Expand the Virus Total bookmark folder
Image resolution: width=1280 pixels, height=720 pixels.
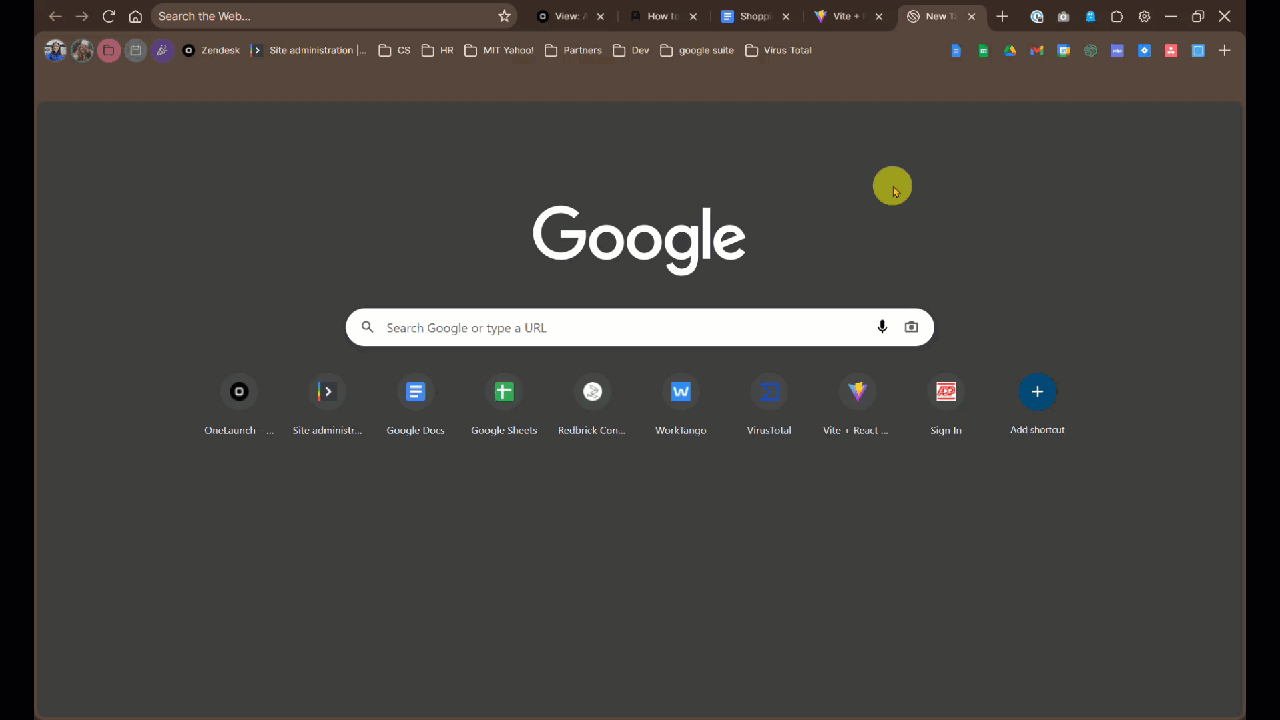coord(778,50)
